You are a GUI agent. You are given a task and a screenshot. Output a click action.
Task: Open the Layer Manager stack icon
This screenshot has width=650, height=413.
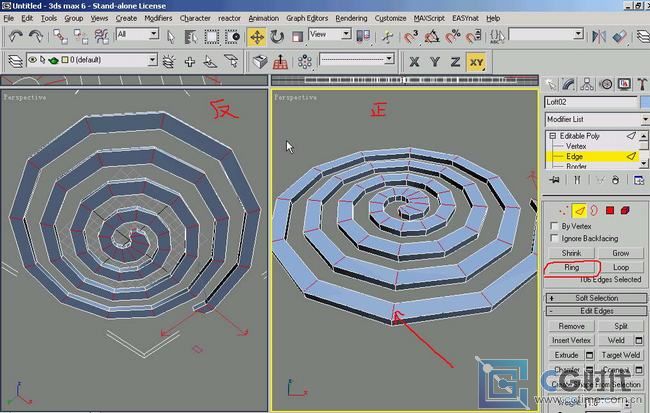643,36
